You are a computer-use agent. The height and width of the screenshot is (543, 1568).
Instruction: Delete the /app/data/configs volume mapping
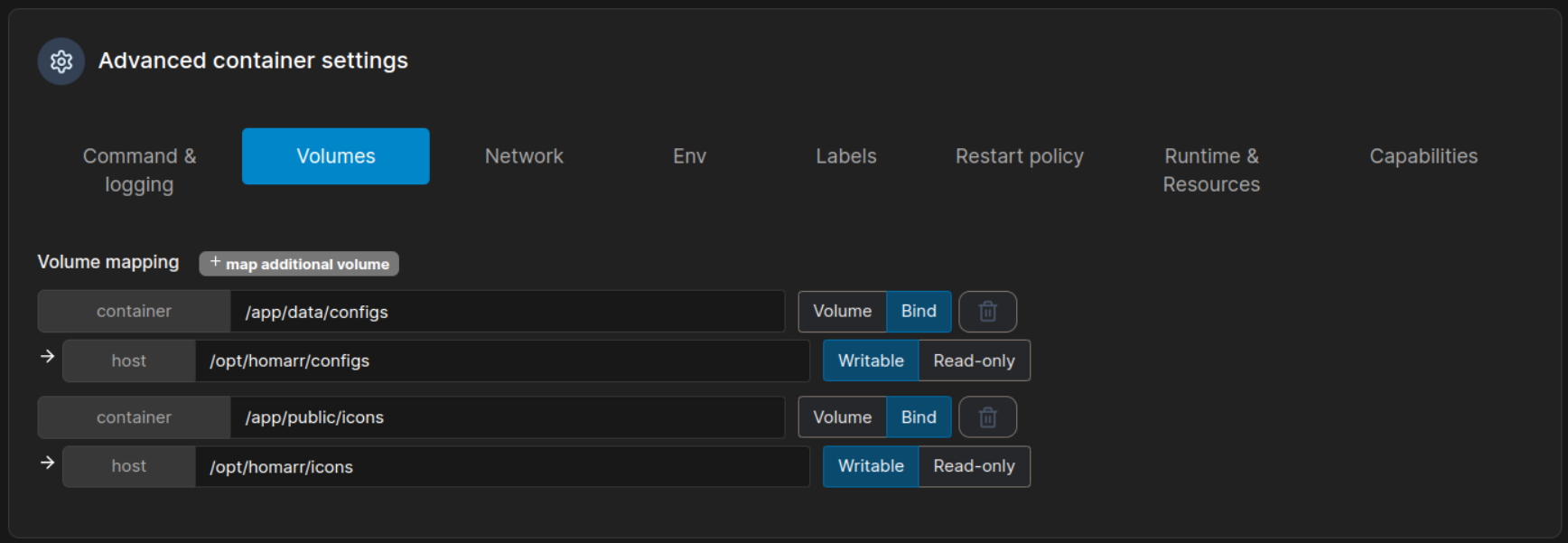pyautogui.click(x=987, y=312)
